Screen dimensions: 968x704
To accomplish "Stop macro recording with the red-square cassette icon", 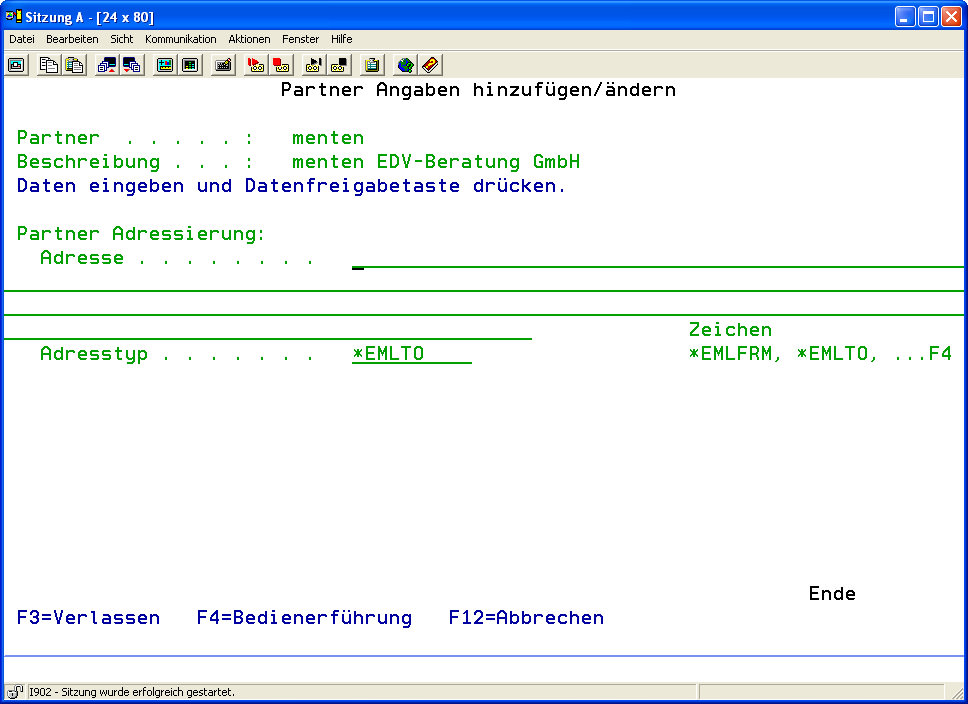I will pyautogui.click(x=282, y=65).
